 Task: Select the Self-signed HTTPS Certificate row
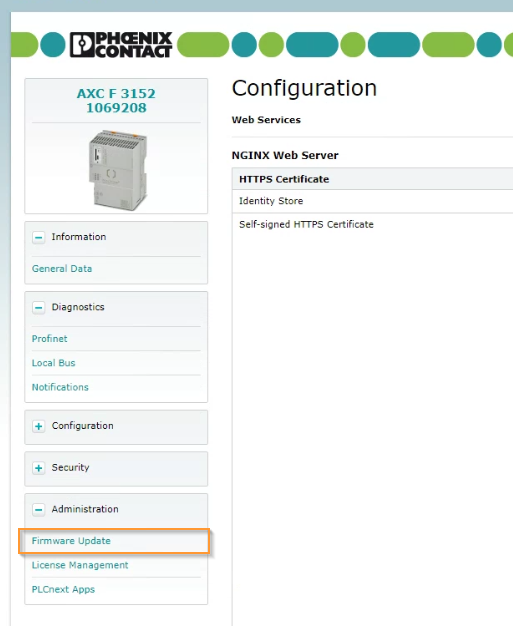[372, 224]
